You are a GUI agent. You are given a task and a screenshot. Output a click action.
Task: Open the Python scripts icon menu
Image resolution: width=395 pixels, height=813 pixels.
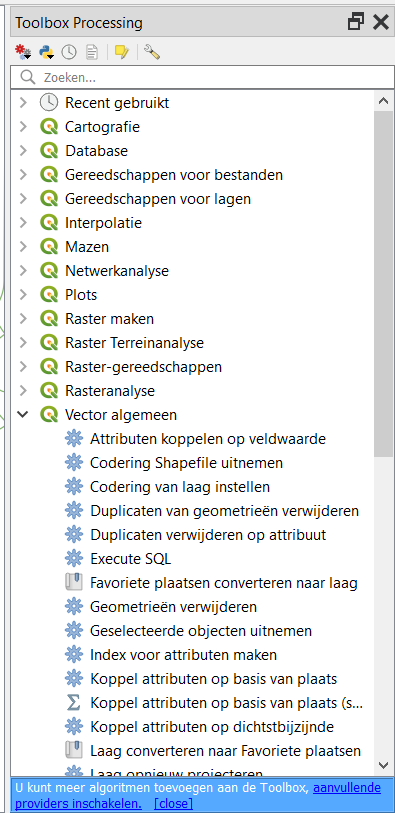(47, 52)
